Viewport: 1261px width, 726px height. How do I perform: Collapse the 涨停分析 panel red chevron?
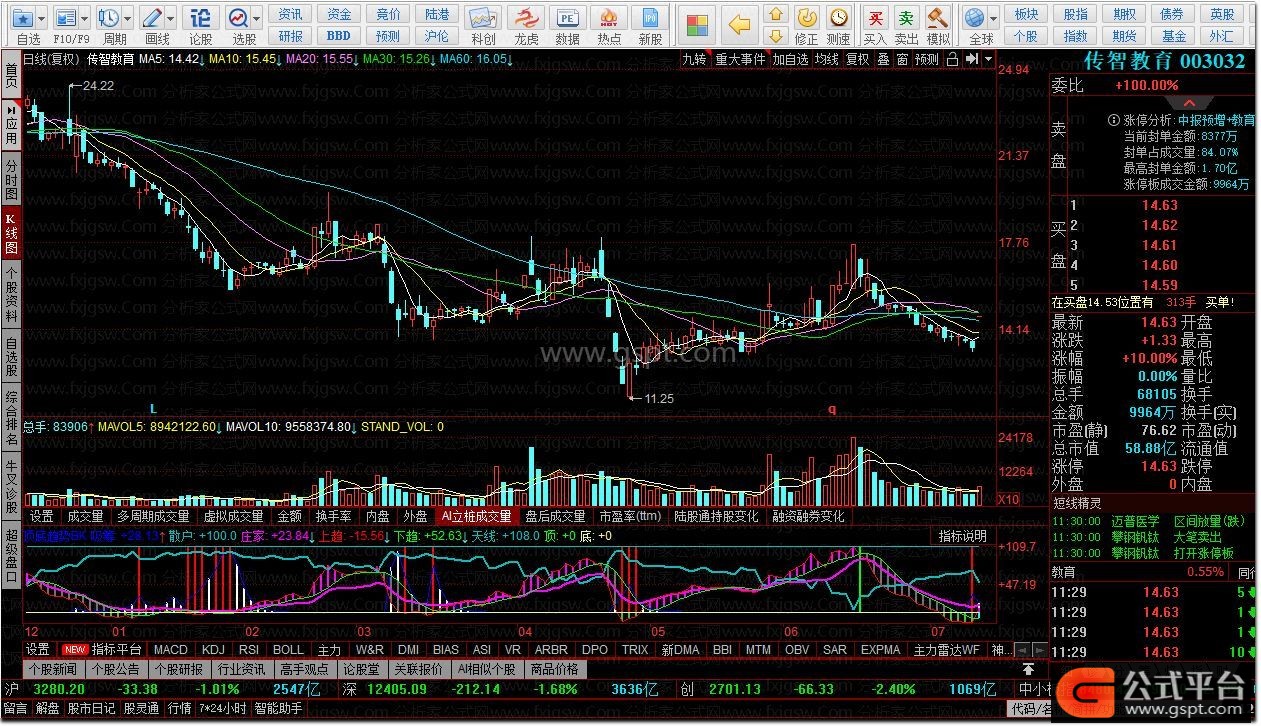[x=1190, y=104]
